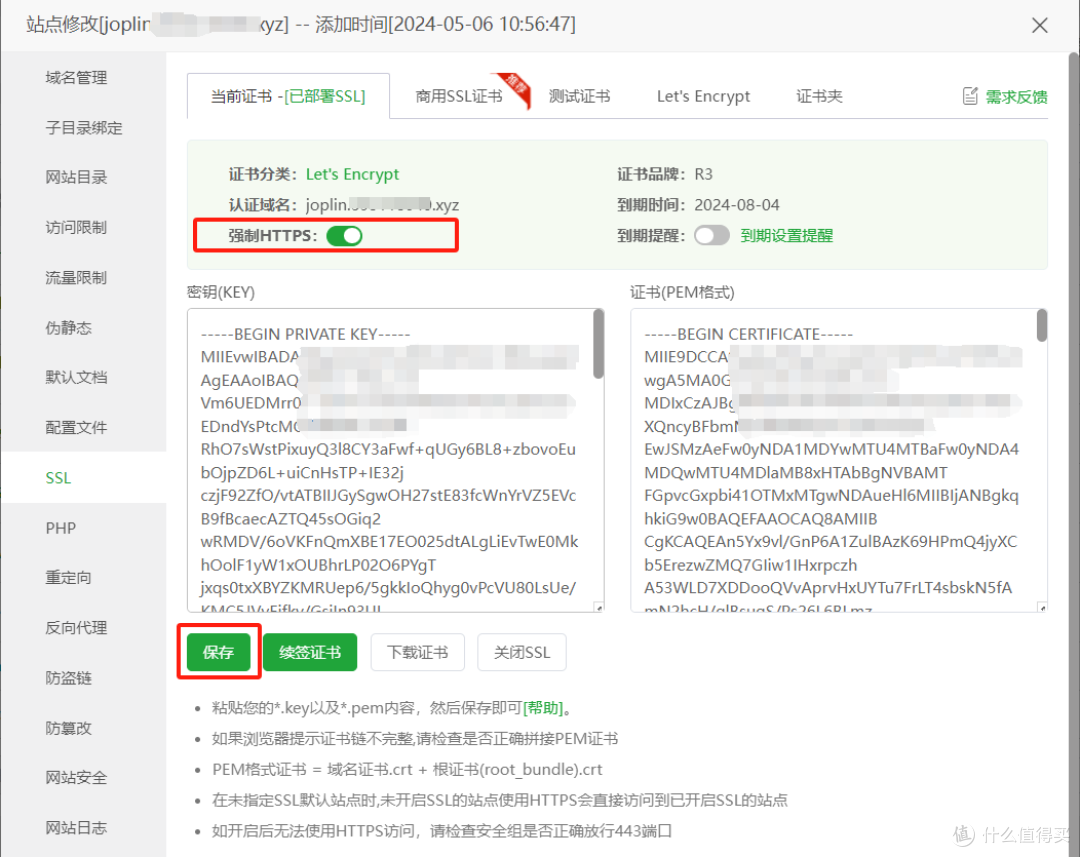Switch to the 测试证书 tab

coord(579,96)
